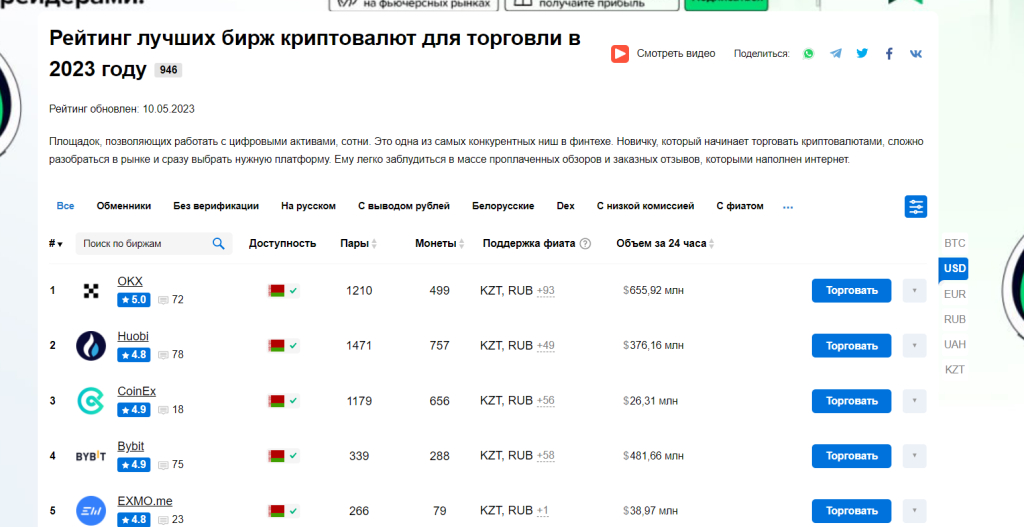Image resolution: width=1024 pixels, height=527 pixels.
Task: Share via Facebook icon
Action: click(889, 54)
